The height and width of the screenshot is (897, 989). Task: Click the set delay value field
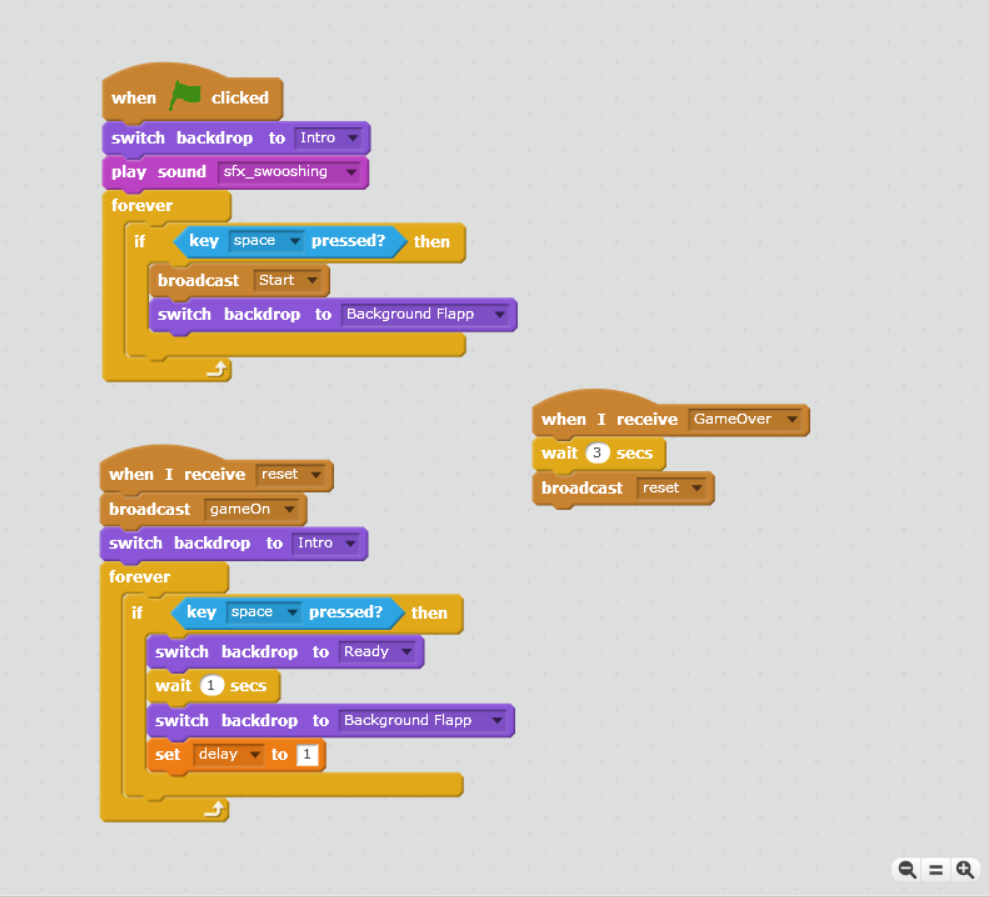pyautogui.click(x=308, y=755)
